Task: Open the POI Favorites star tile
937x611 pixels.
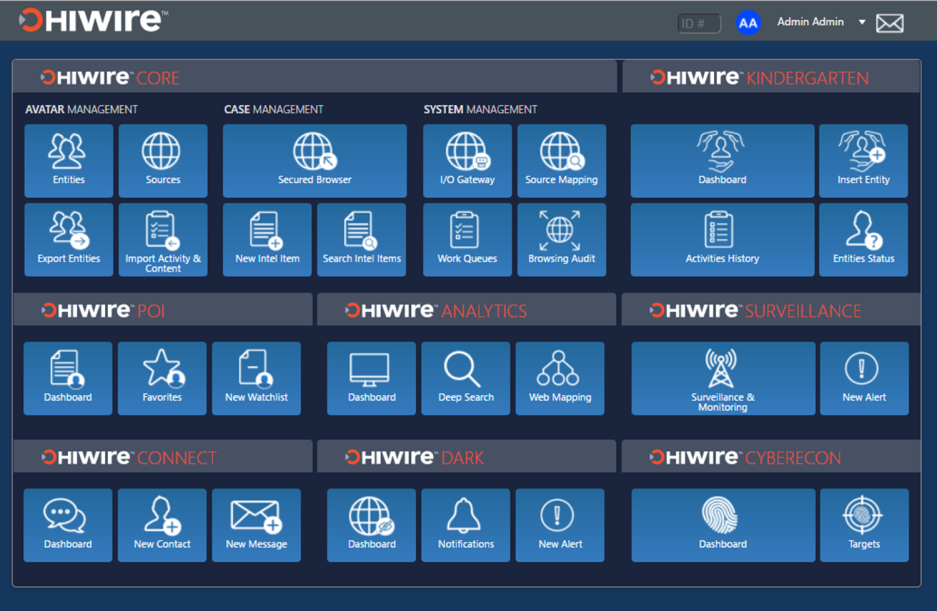Action: [x=162, y=378]
